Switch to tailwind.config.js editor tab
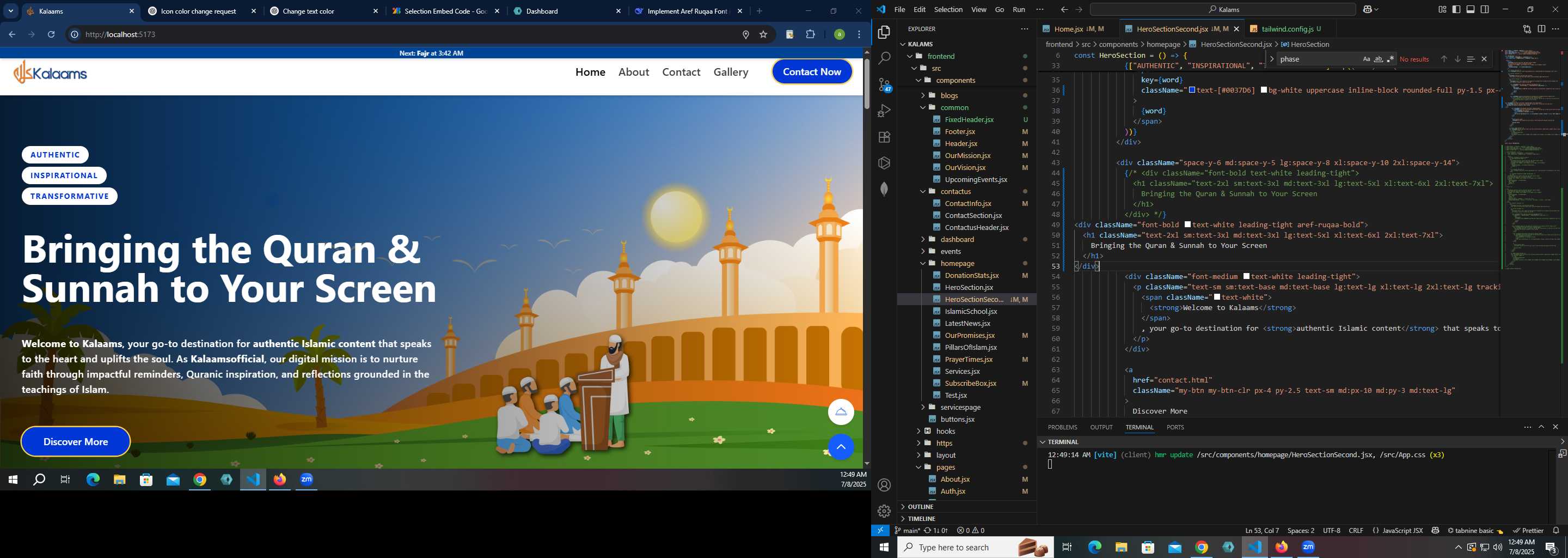The width and height of the screenshot is (1568, 558). tap(1289, 29)
